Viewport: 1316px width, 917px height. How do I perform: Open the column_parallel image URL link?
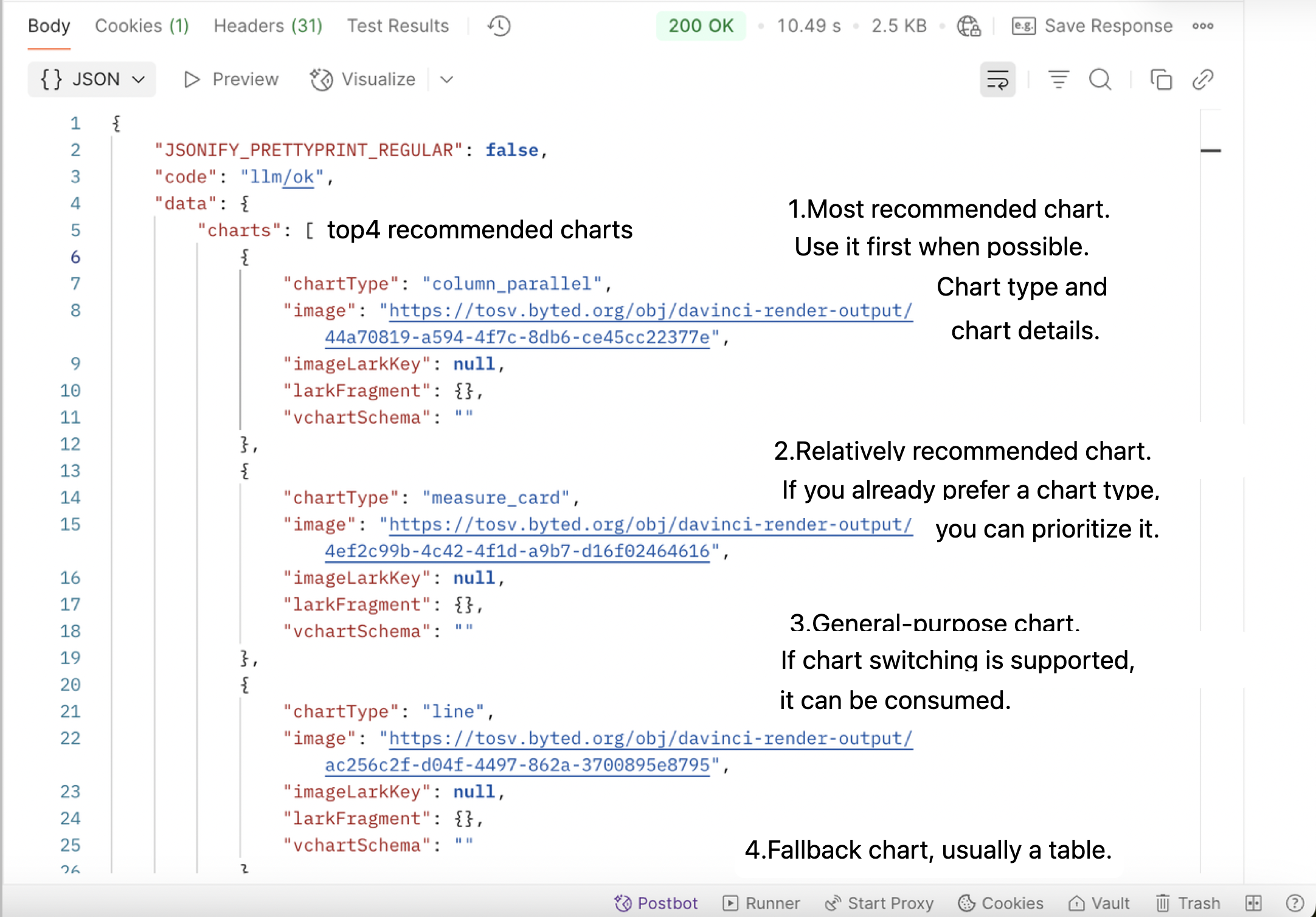[x=618, y=324]
